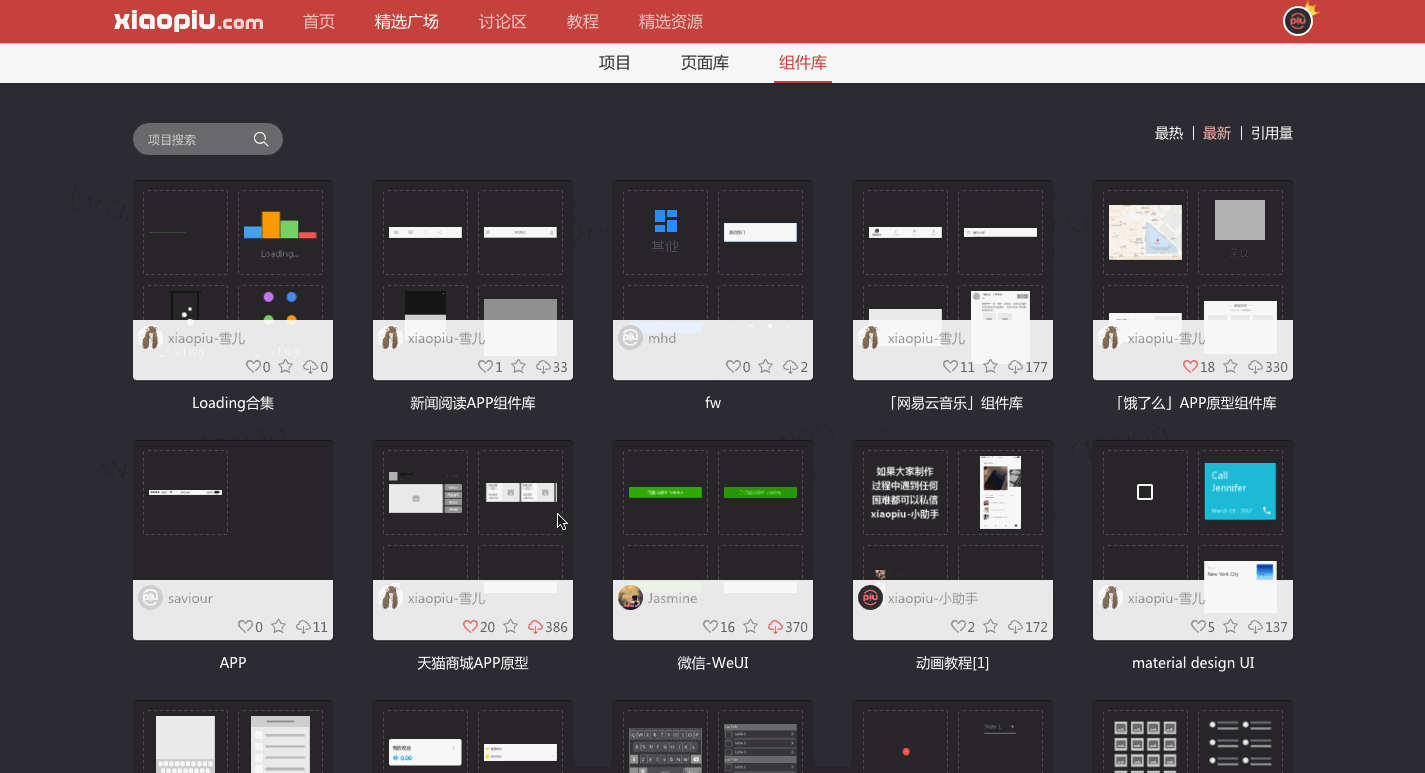Click username saviour on the APP card

coord(190,598)
